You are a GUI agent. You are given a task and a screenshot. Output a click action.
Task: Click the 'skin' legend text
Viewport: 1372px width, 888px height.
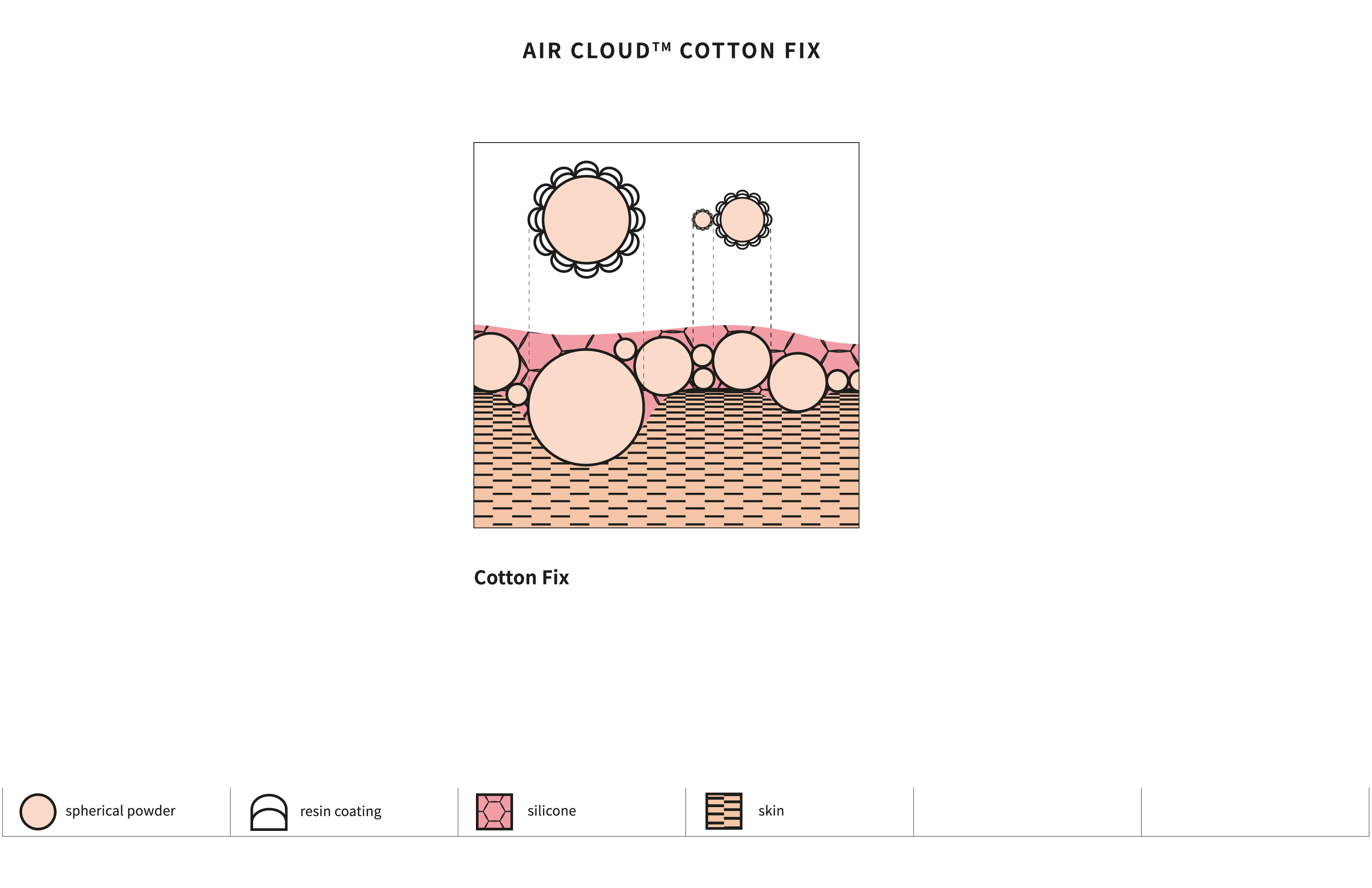click(771, 811)
